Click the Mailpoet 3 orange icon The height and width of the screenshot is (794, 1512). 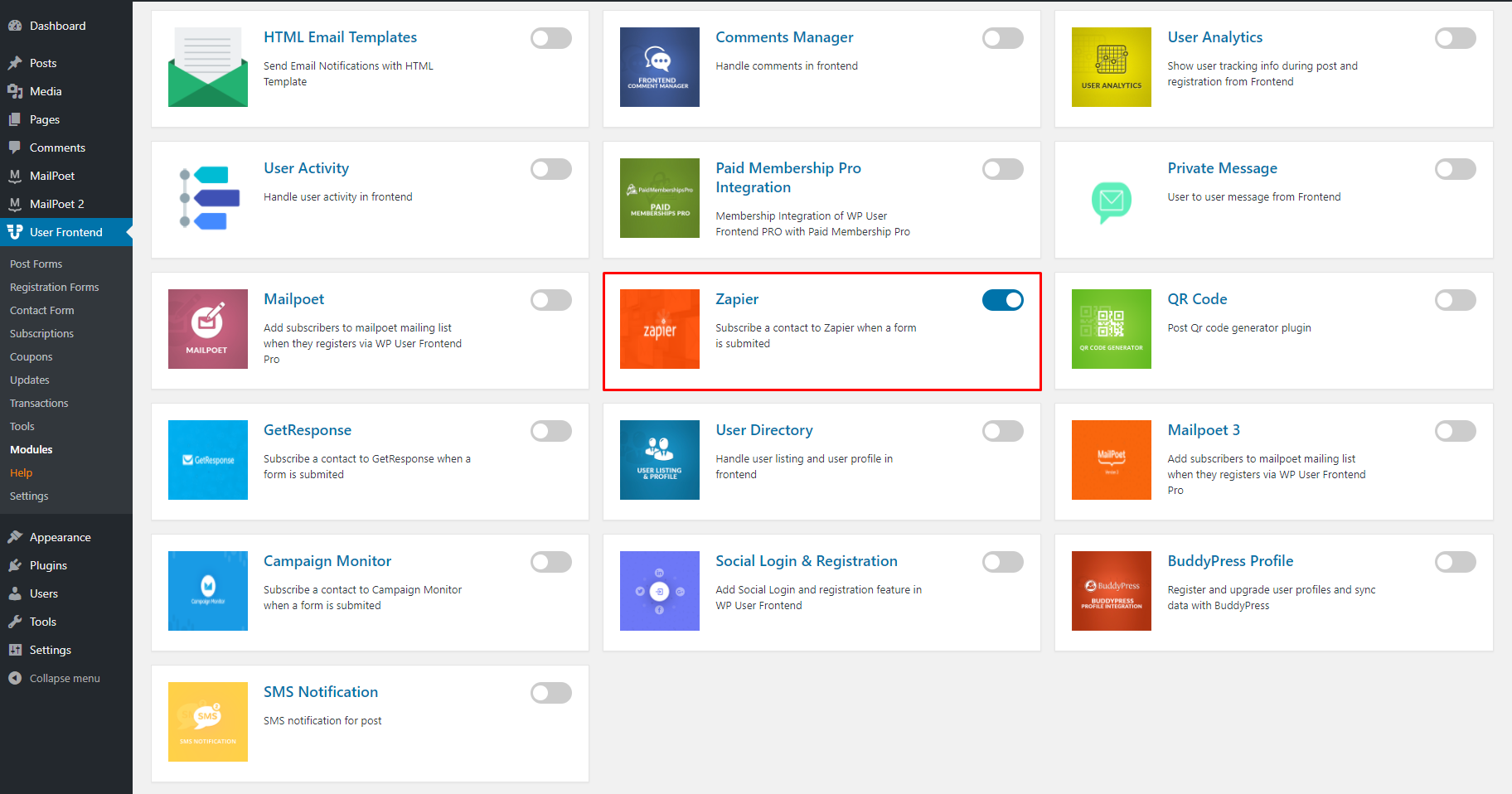pyautogui.click(x=1111, y=460)
